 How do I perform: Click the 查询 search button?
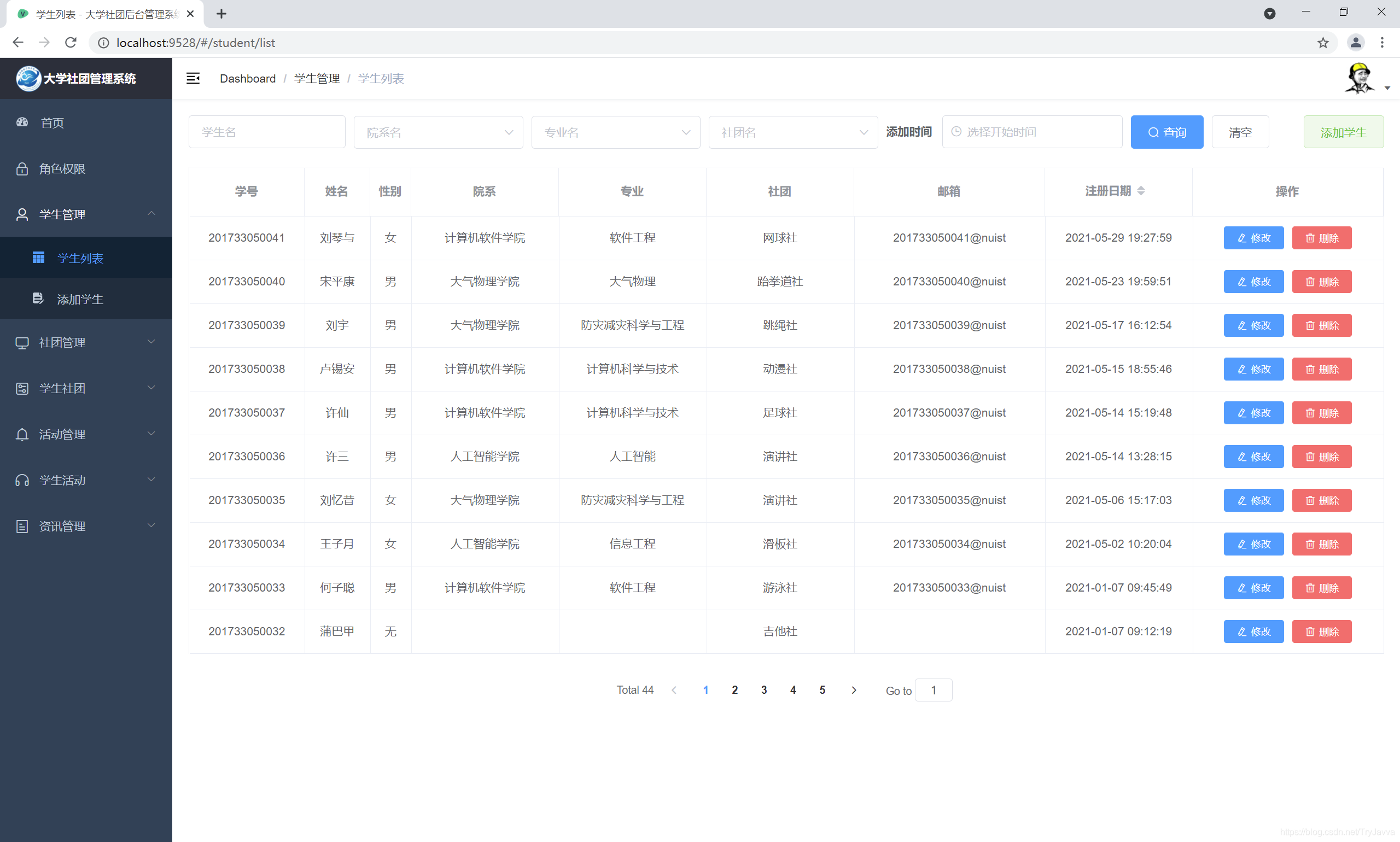click(1166, 132)
